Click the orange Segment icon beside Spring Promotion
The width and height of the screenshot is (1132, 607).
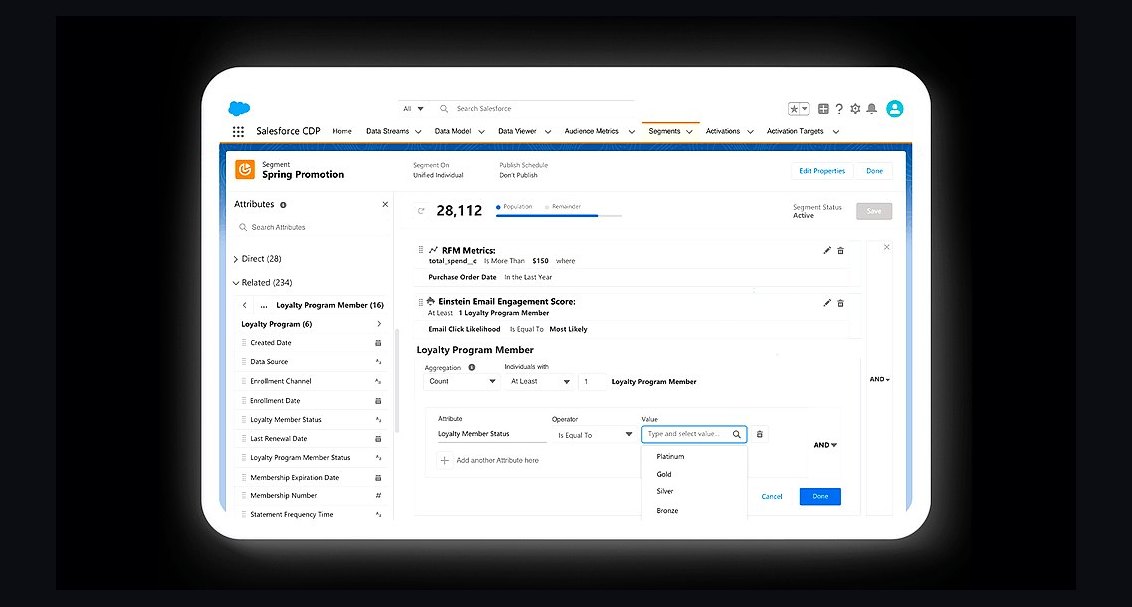(245, 170)
